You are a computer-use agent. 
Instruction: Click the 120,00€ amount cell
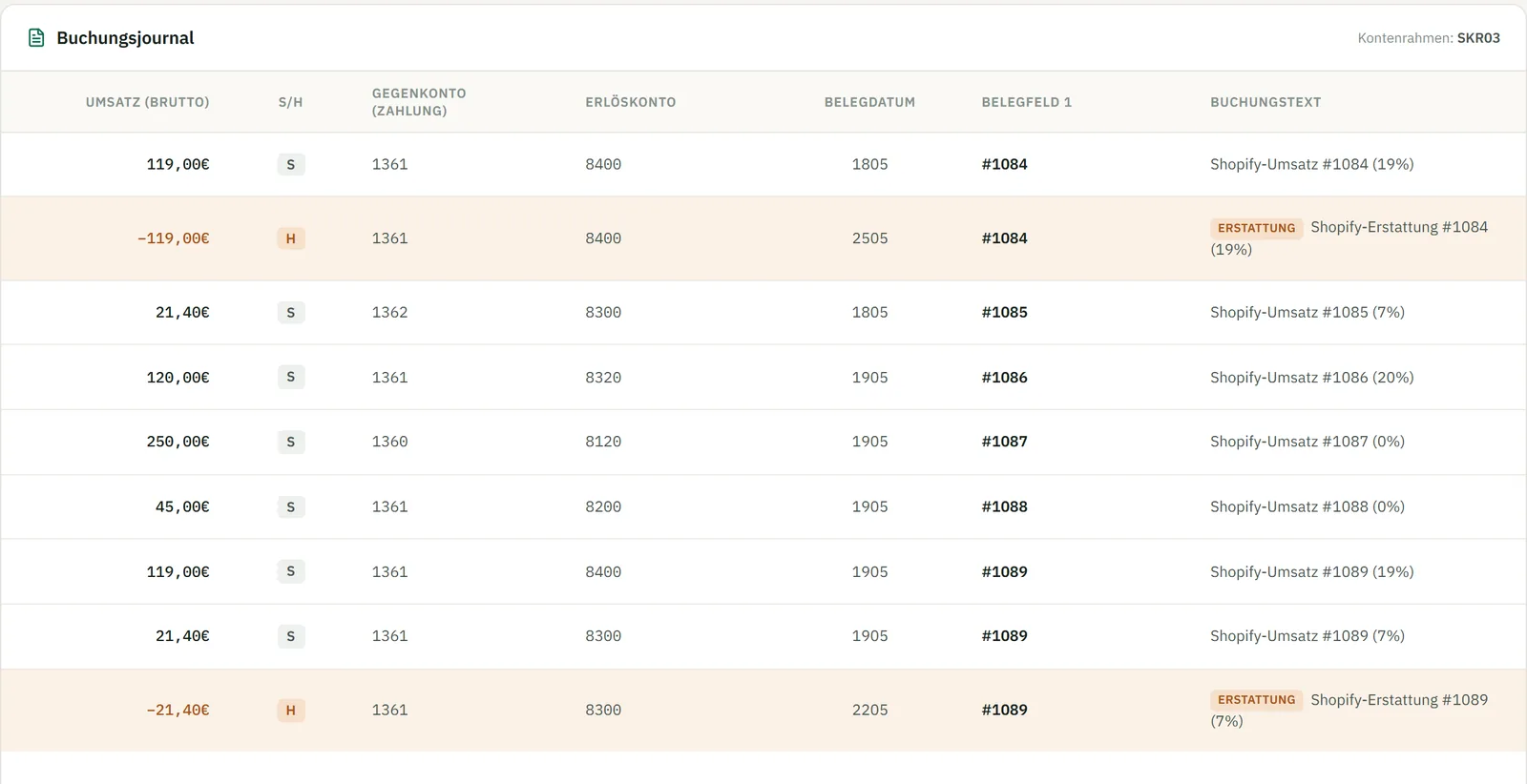pyautogui.click(x=178, y=378)
